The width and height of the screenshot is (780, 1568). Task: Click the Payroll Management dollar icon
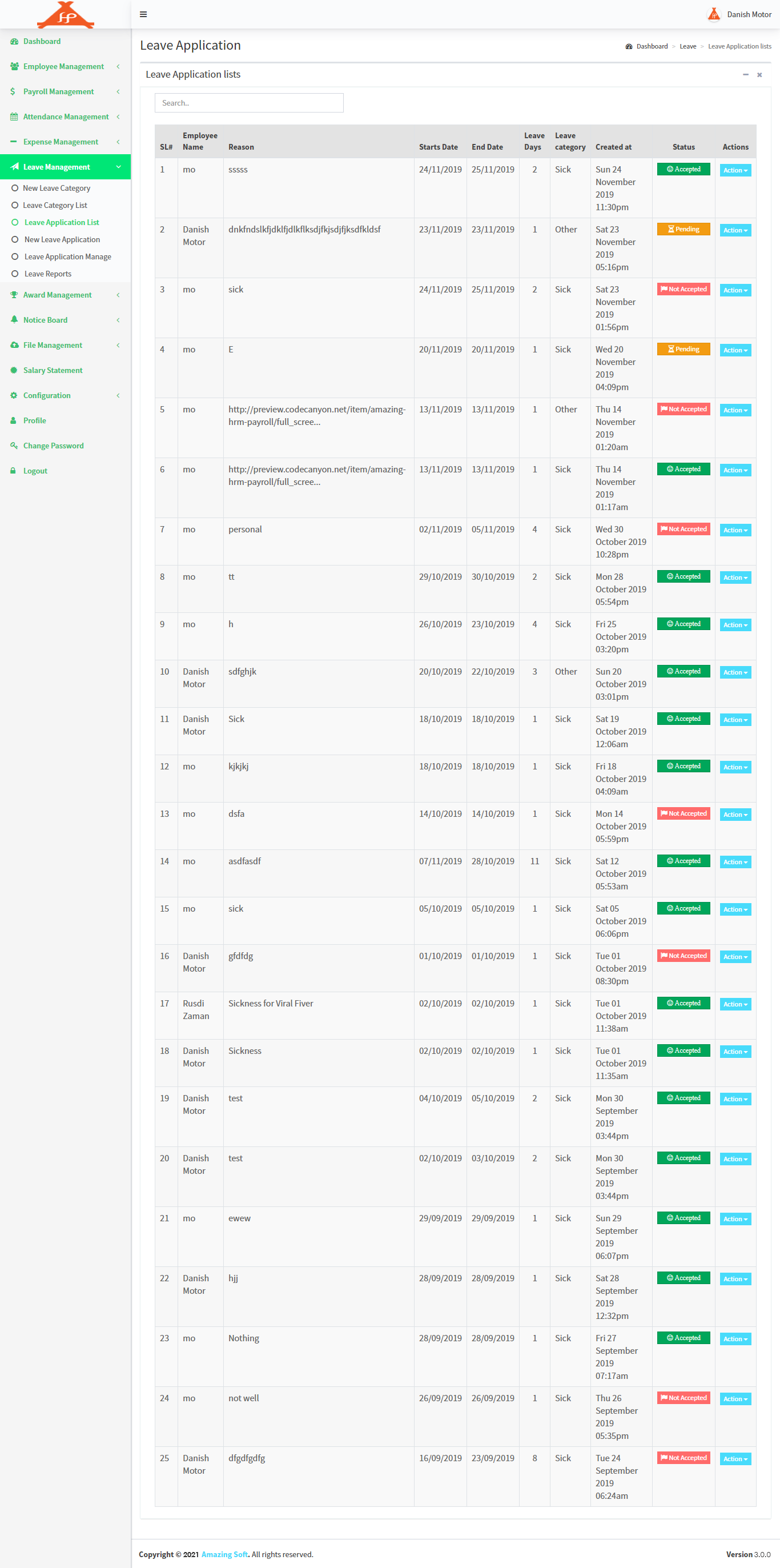coord(13,91)
